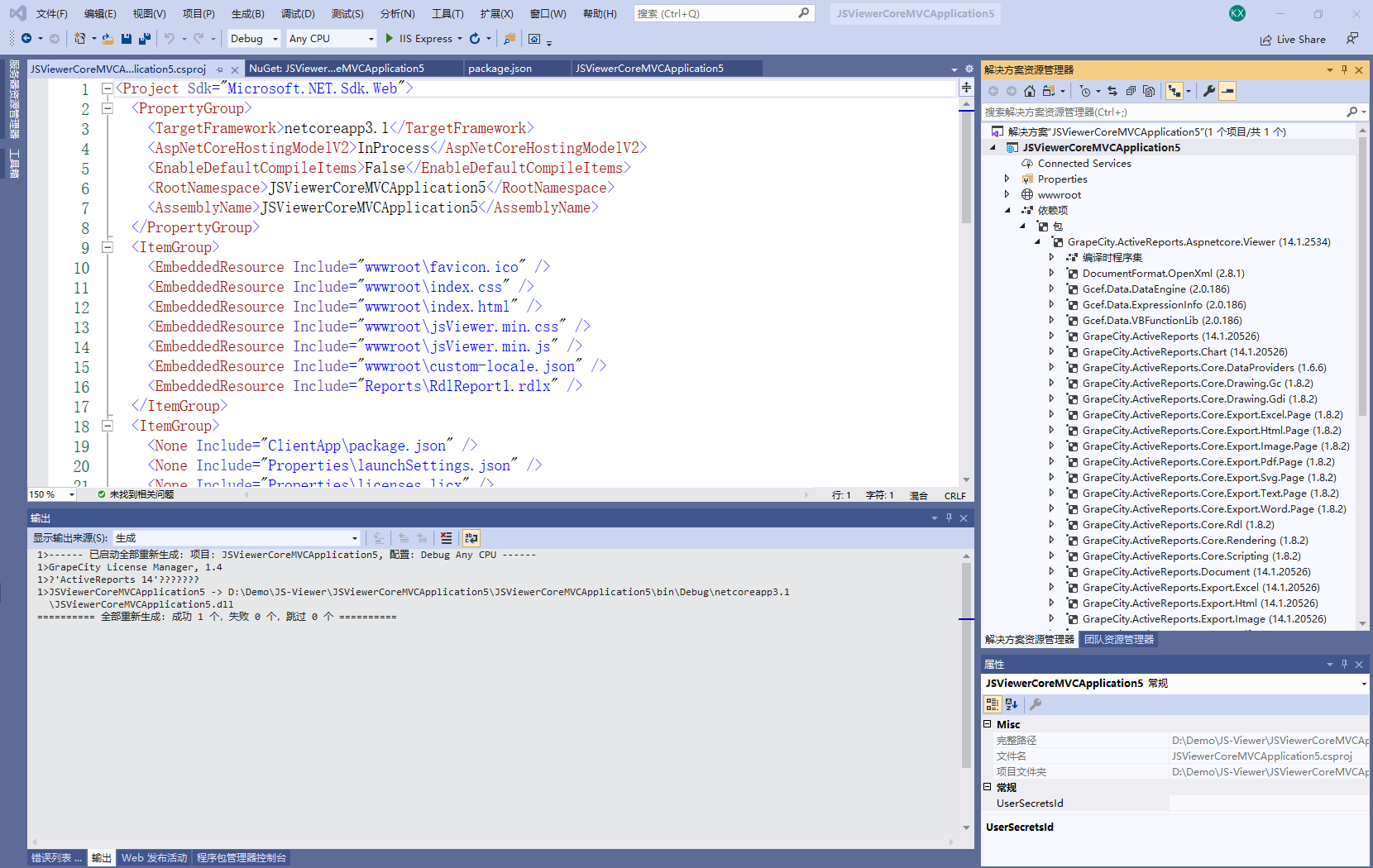Collapse the 依赖项 dependencies node

[1007, 210]
